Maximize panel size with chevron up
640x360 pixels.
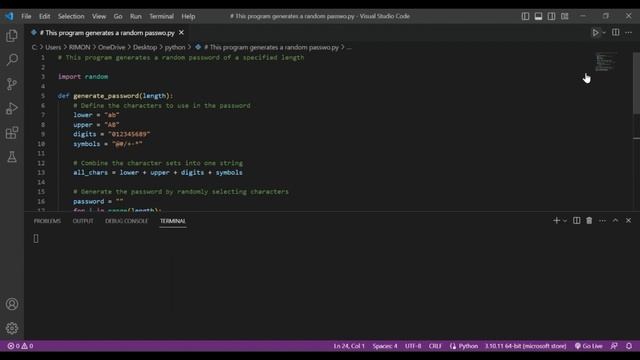click(x=616, y=220)
